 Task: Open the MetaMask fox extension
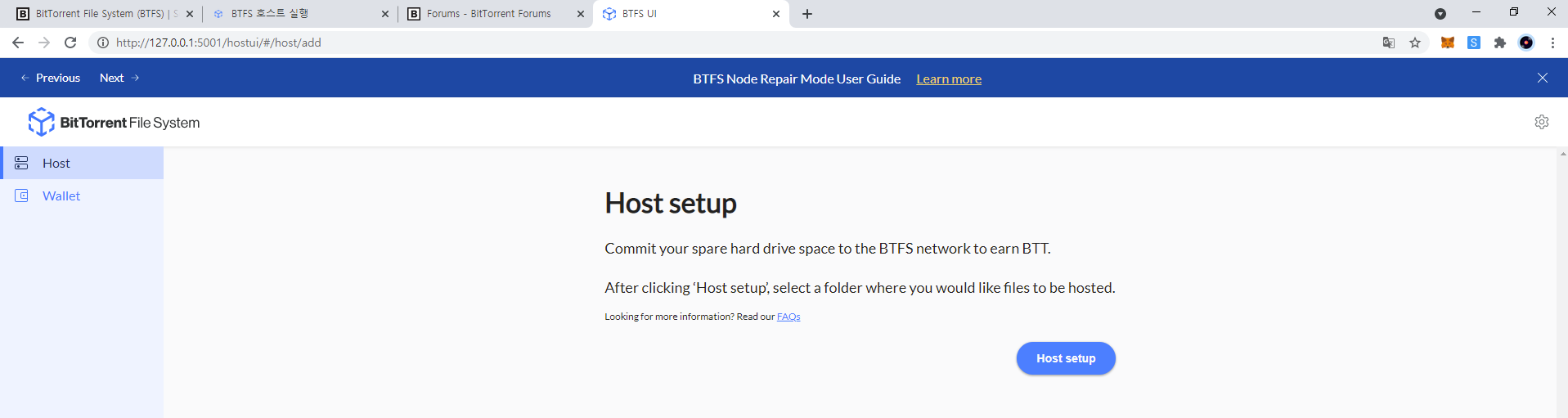tap(1448, 43)
